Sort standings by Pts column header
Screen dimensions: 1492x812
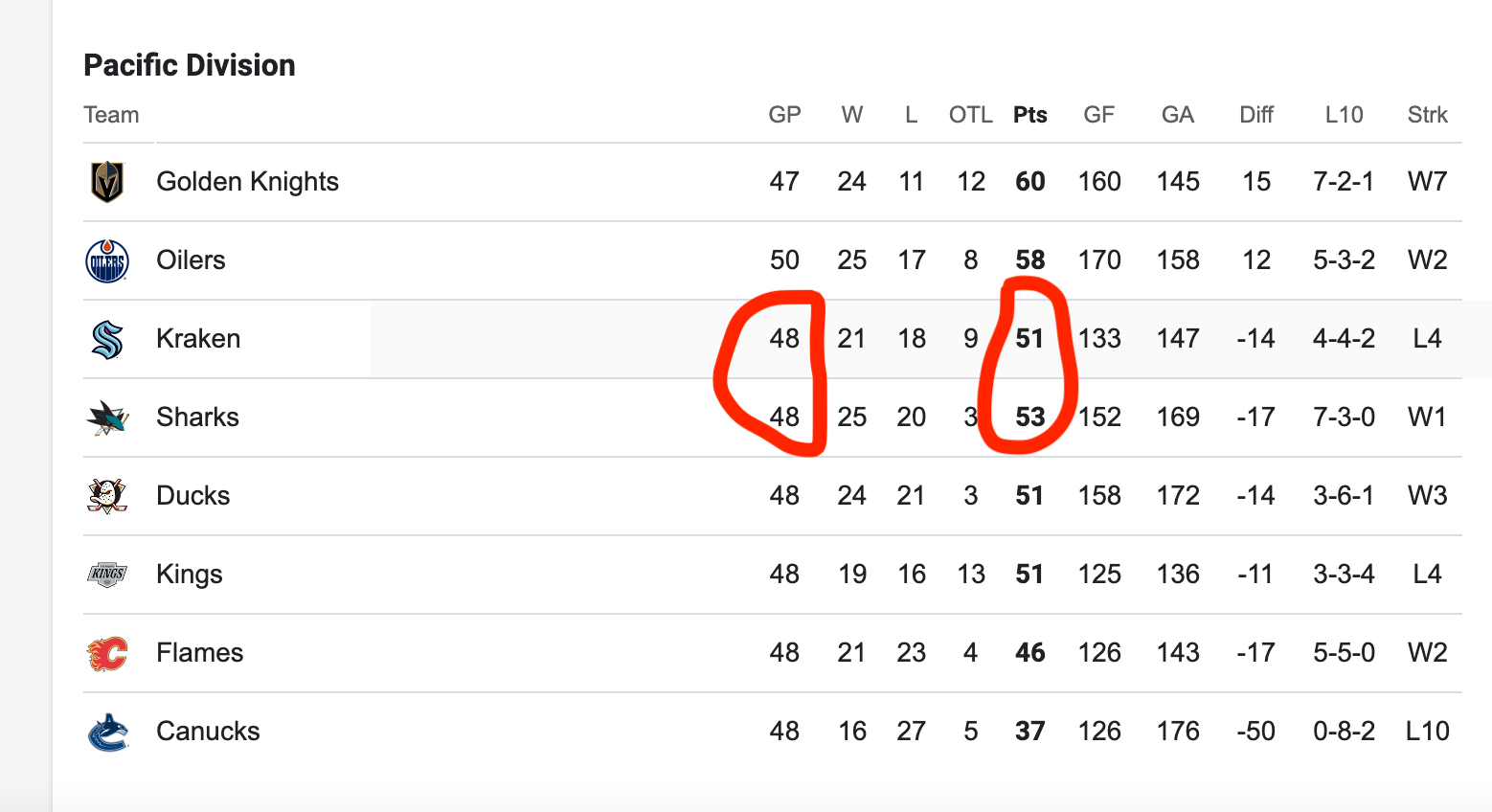(1029, 115)
